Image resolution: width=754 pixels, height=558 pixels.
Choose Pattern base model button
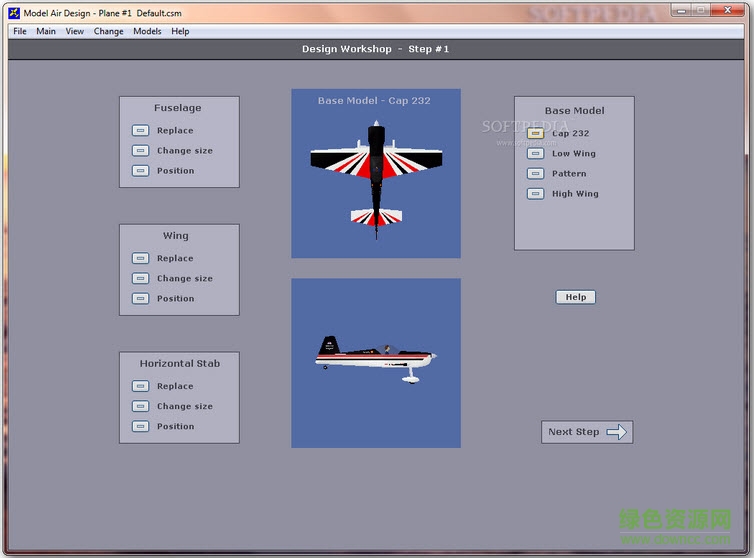[536, 174]
